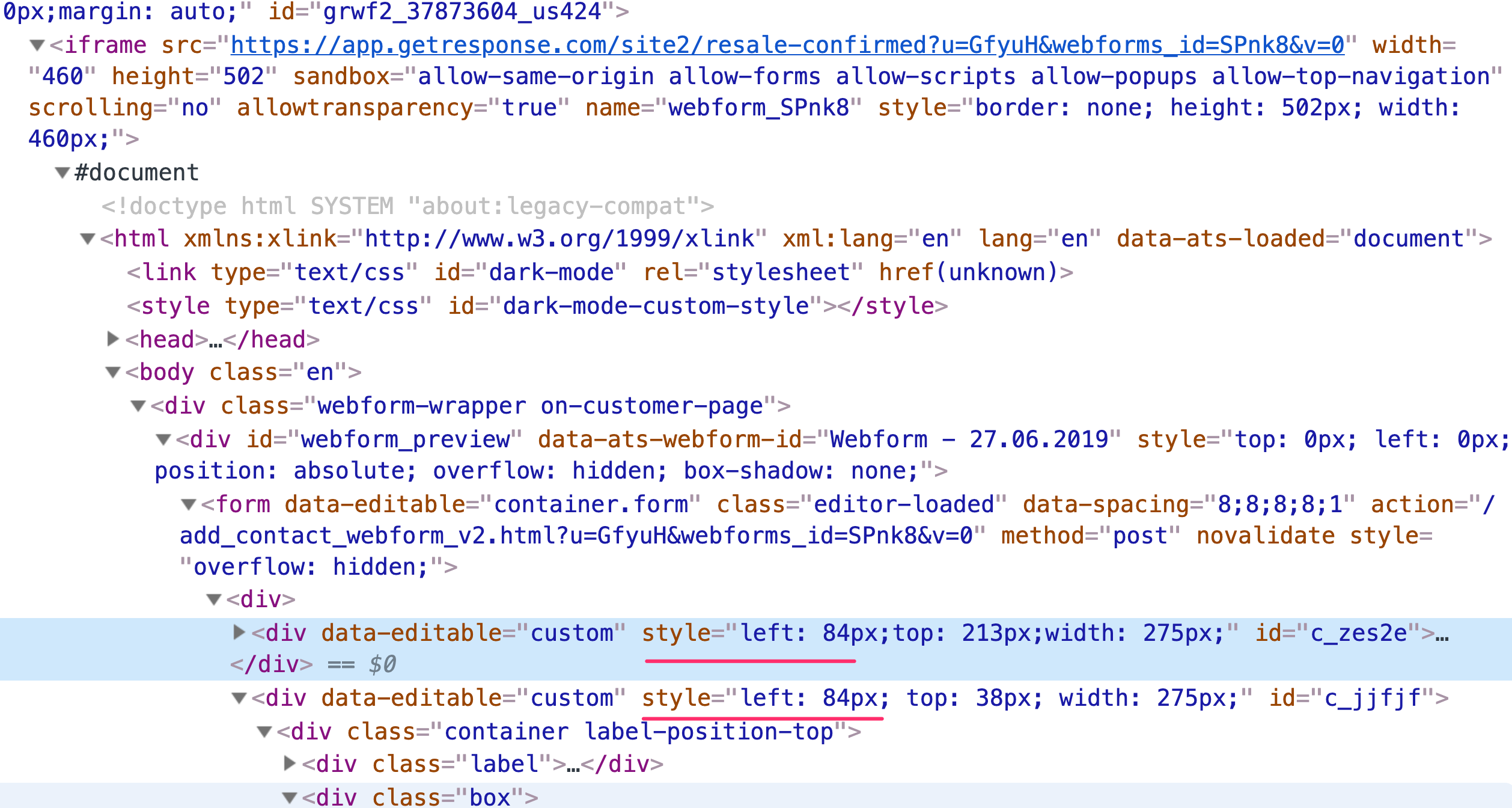The width and height of the screenshot is (1512, 808).
Task: Collapse the #document node
Action: pyautogui.click(x=62, y=173)
